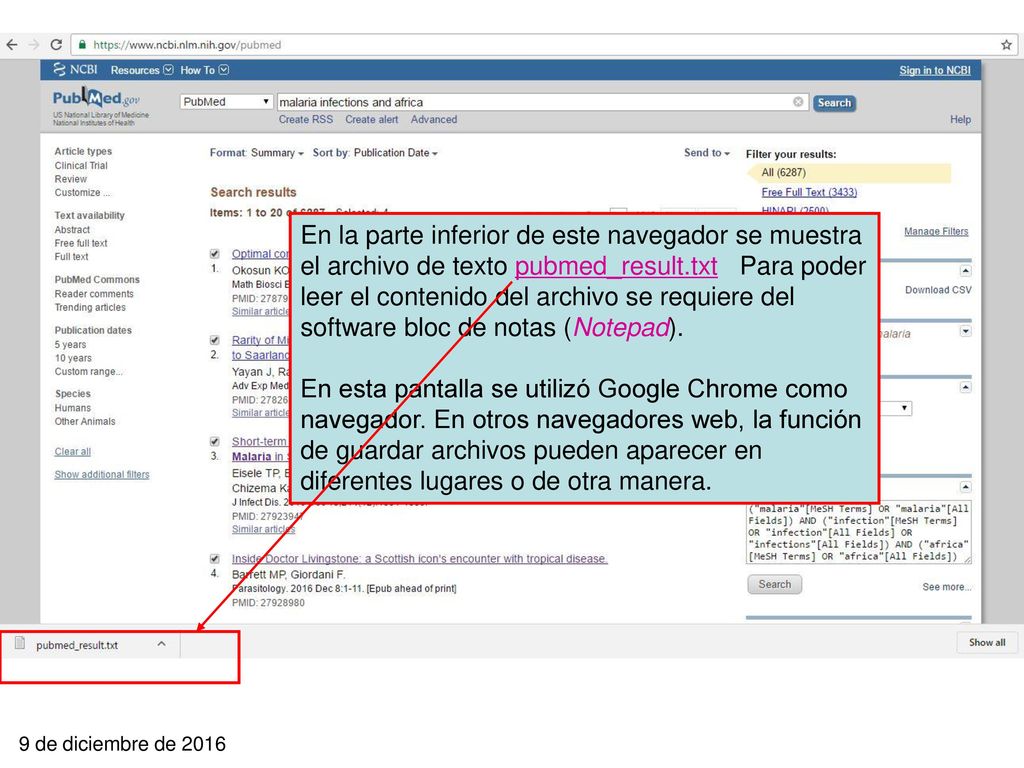
Task: Filter species by Humans
Action: tap(72, 408)
